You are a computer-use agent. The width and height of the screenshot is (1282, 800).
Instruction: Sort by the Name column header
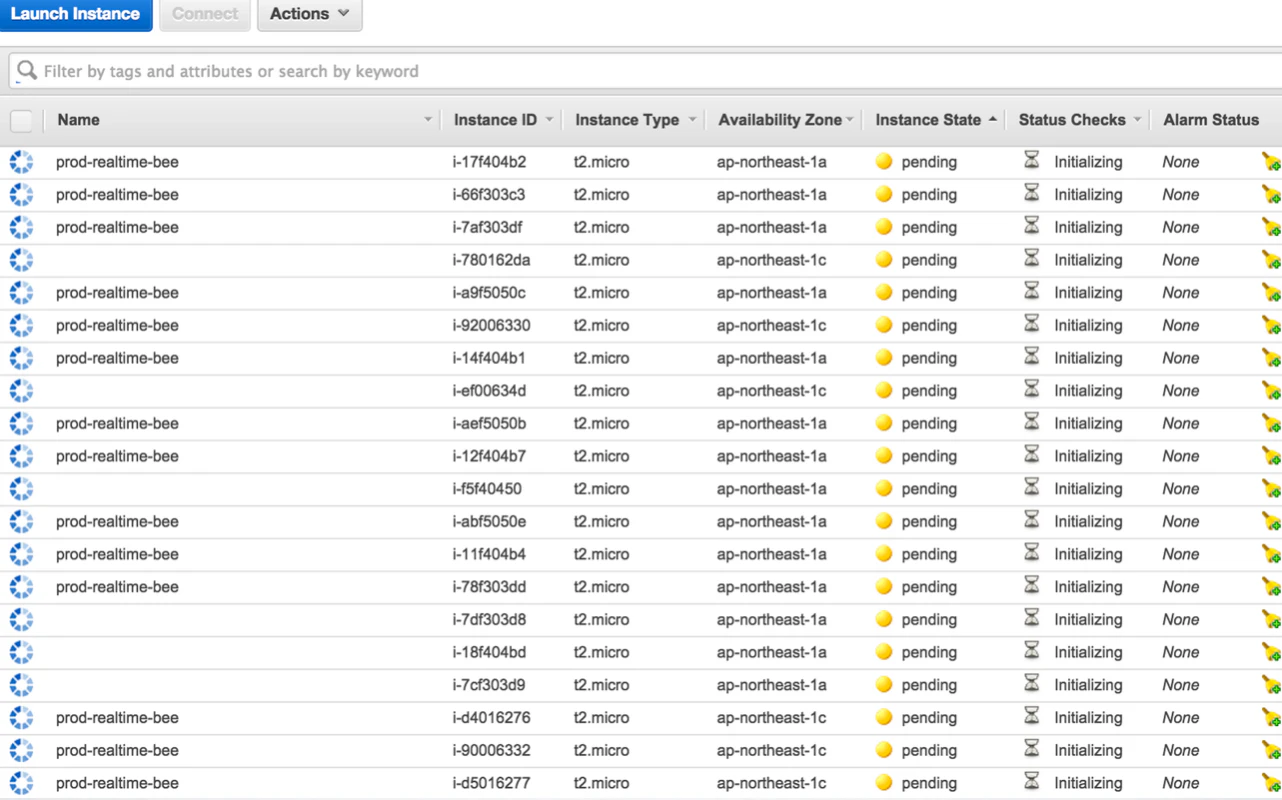78,120
